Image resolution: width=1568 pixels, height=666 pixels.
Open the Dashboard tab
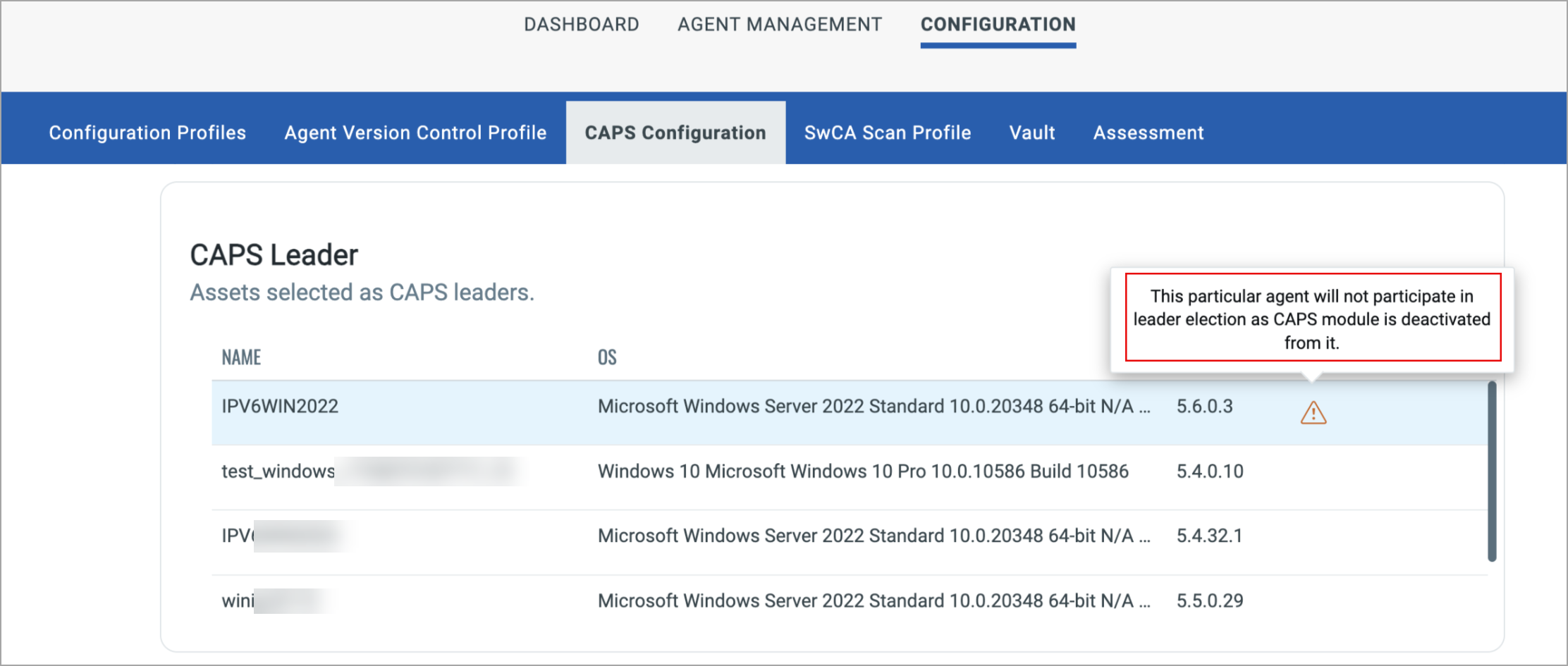(581, 25)
